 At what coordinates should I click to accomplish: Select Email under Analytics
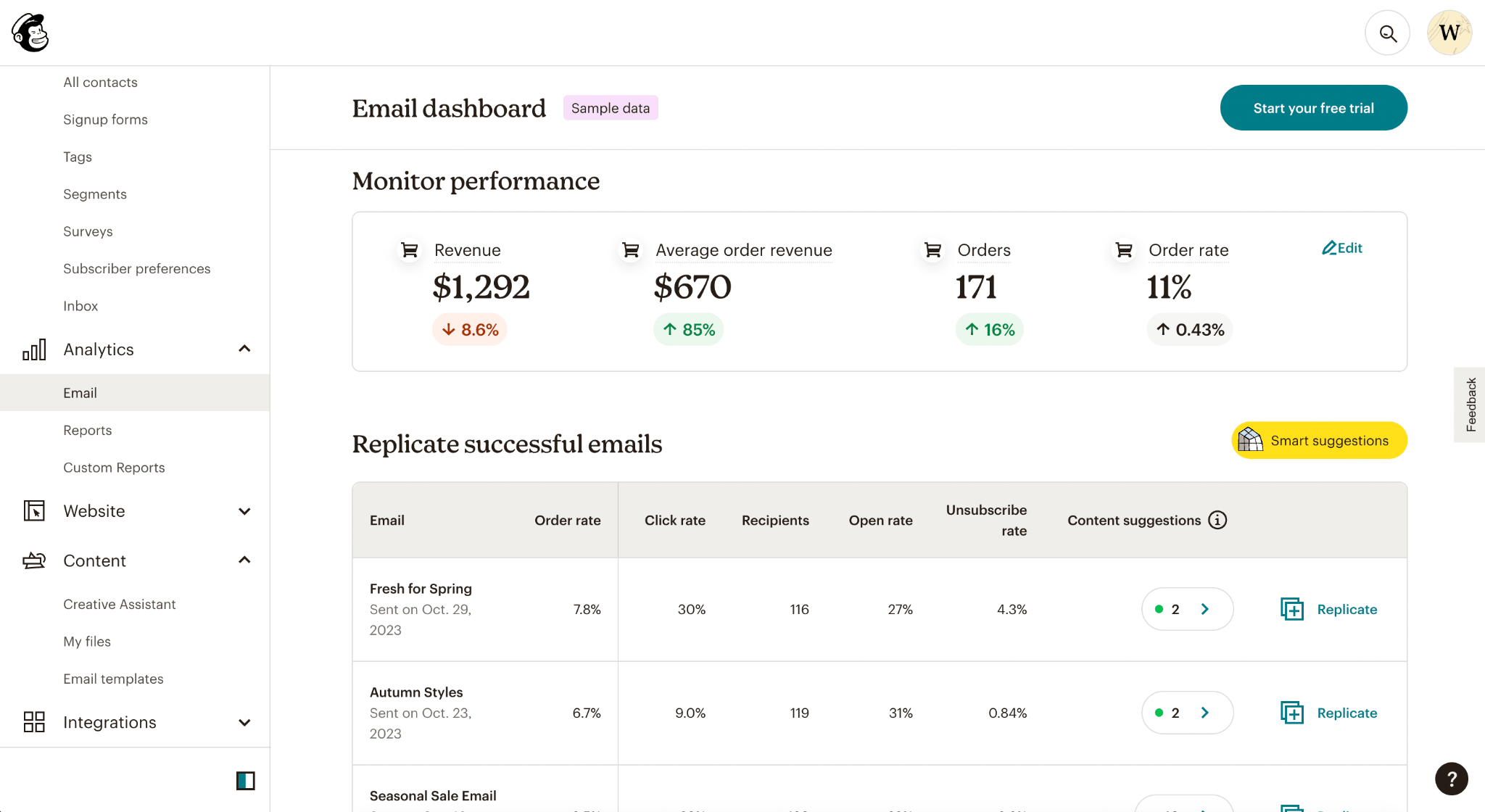coord(135,393)
